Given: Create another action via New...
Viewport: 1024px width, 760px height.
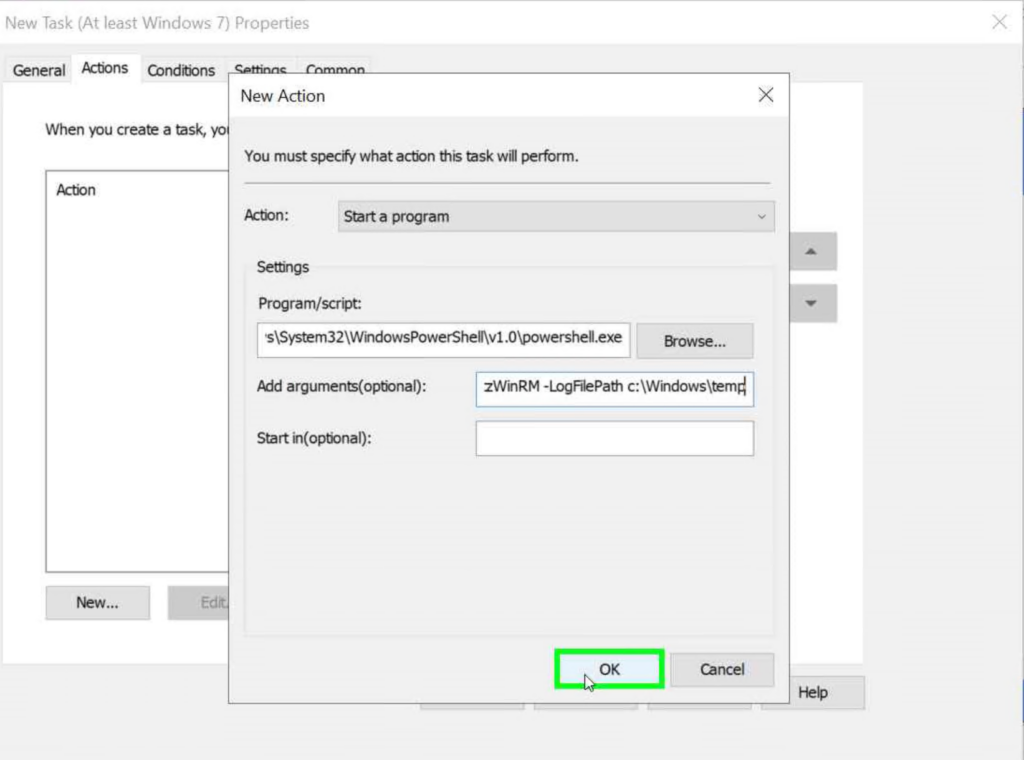Looking at the screenshot, I should [x=97, y=602].
